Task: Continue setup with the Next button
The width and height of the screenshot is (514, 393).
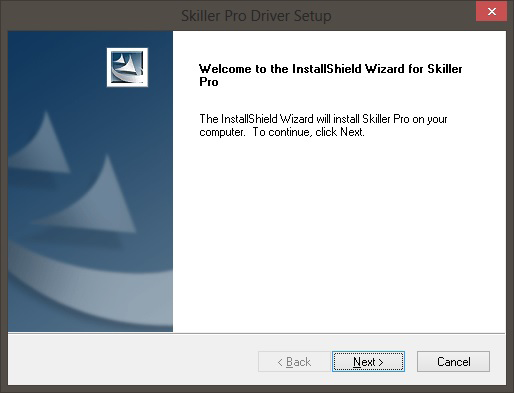Action: [x=368, y=361]
